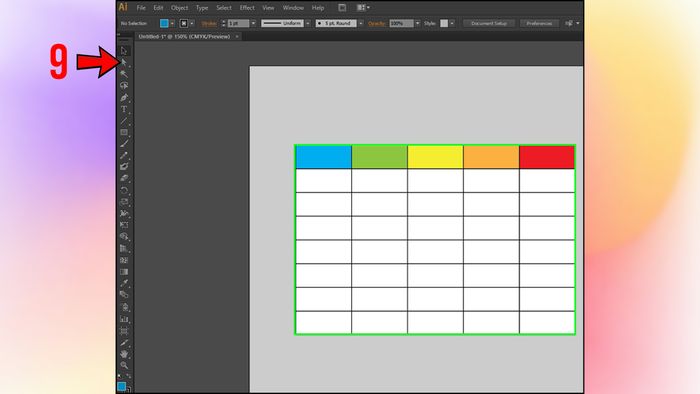Open the Opacity panel link
The width and height of the screenshot is (700, 394).
point(377,23)
